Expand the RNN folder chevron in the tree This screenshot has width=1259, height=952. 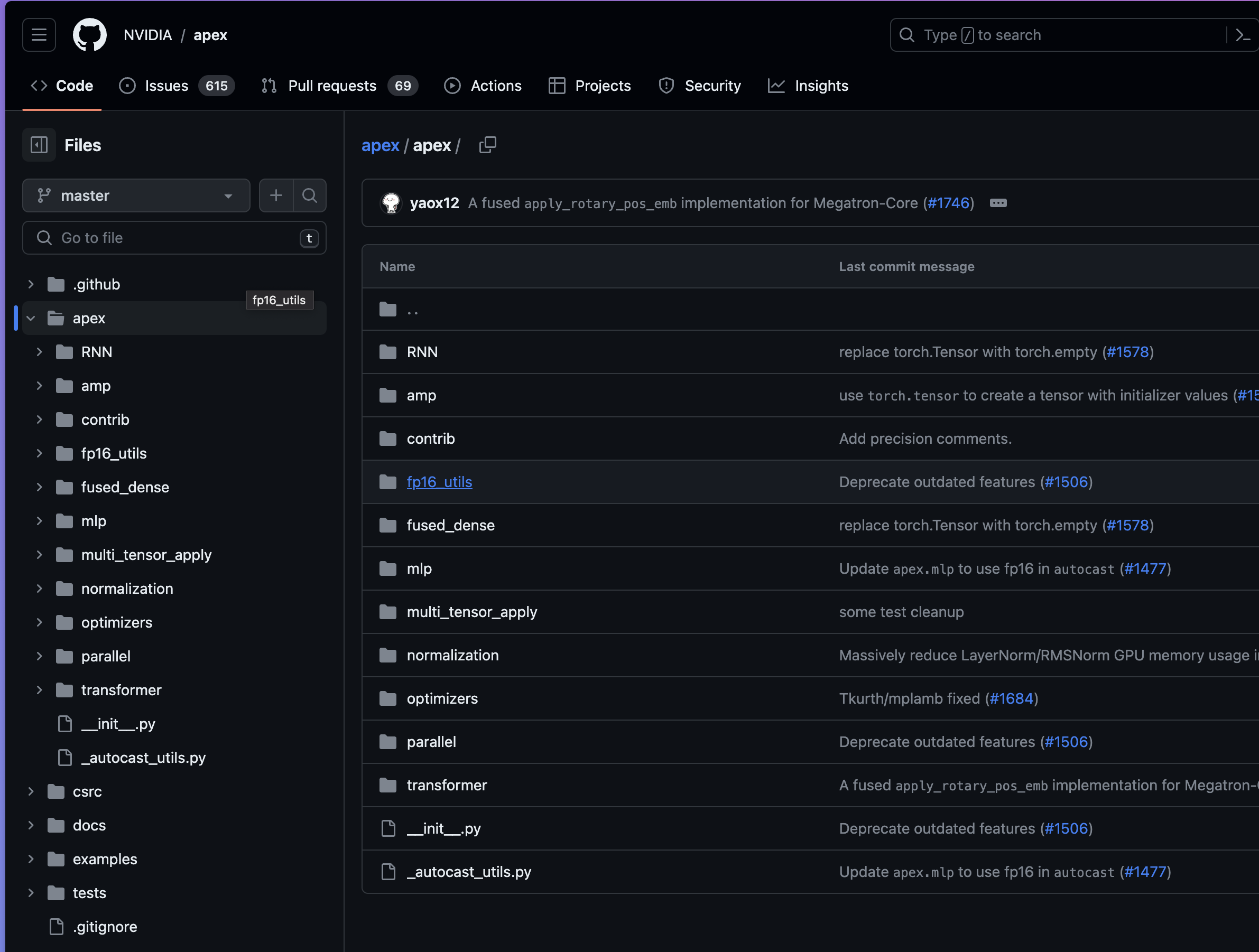(39, 352)
